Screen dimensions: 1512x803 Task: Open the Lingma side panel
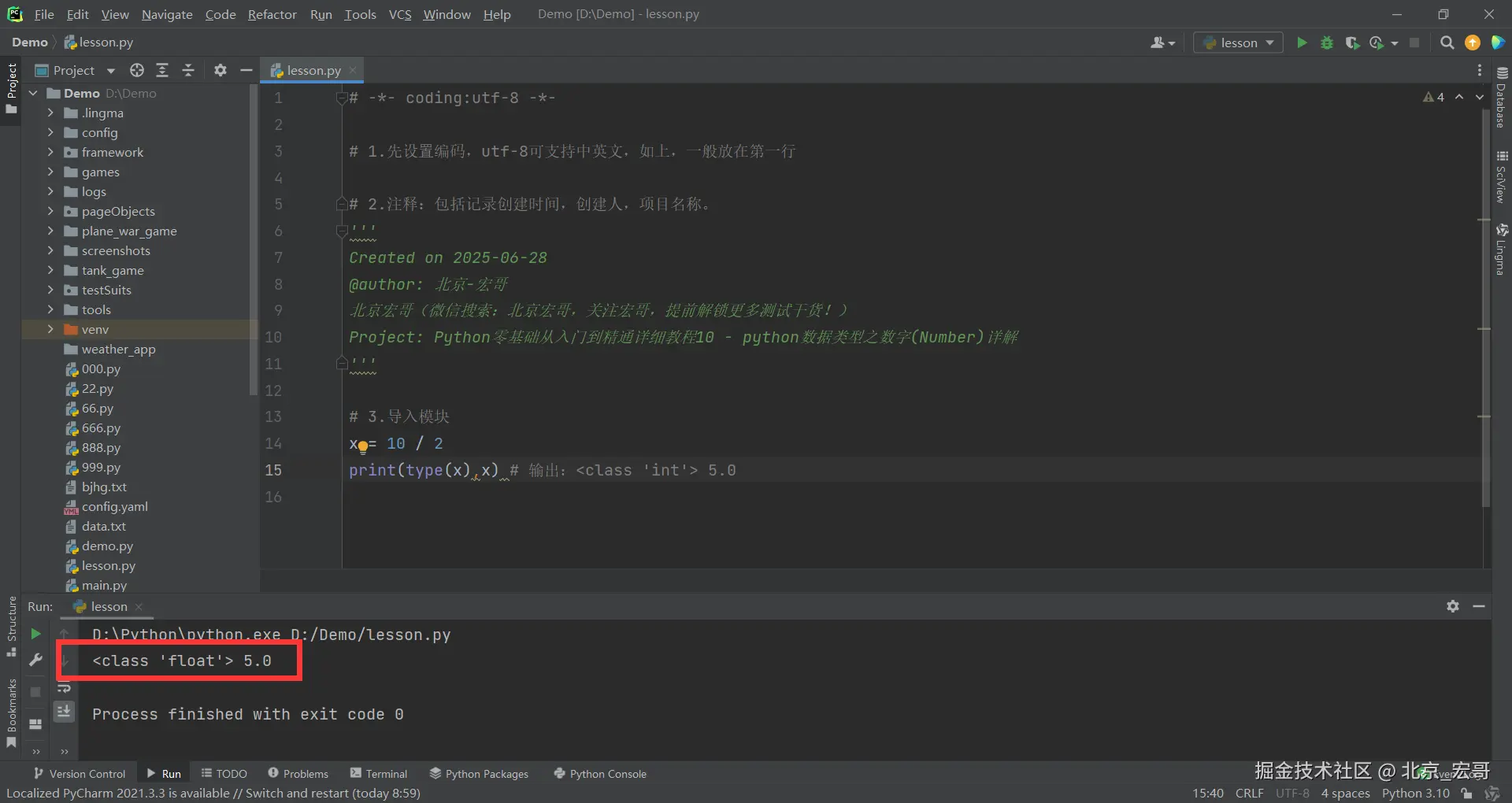click(1502, 249)
